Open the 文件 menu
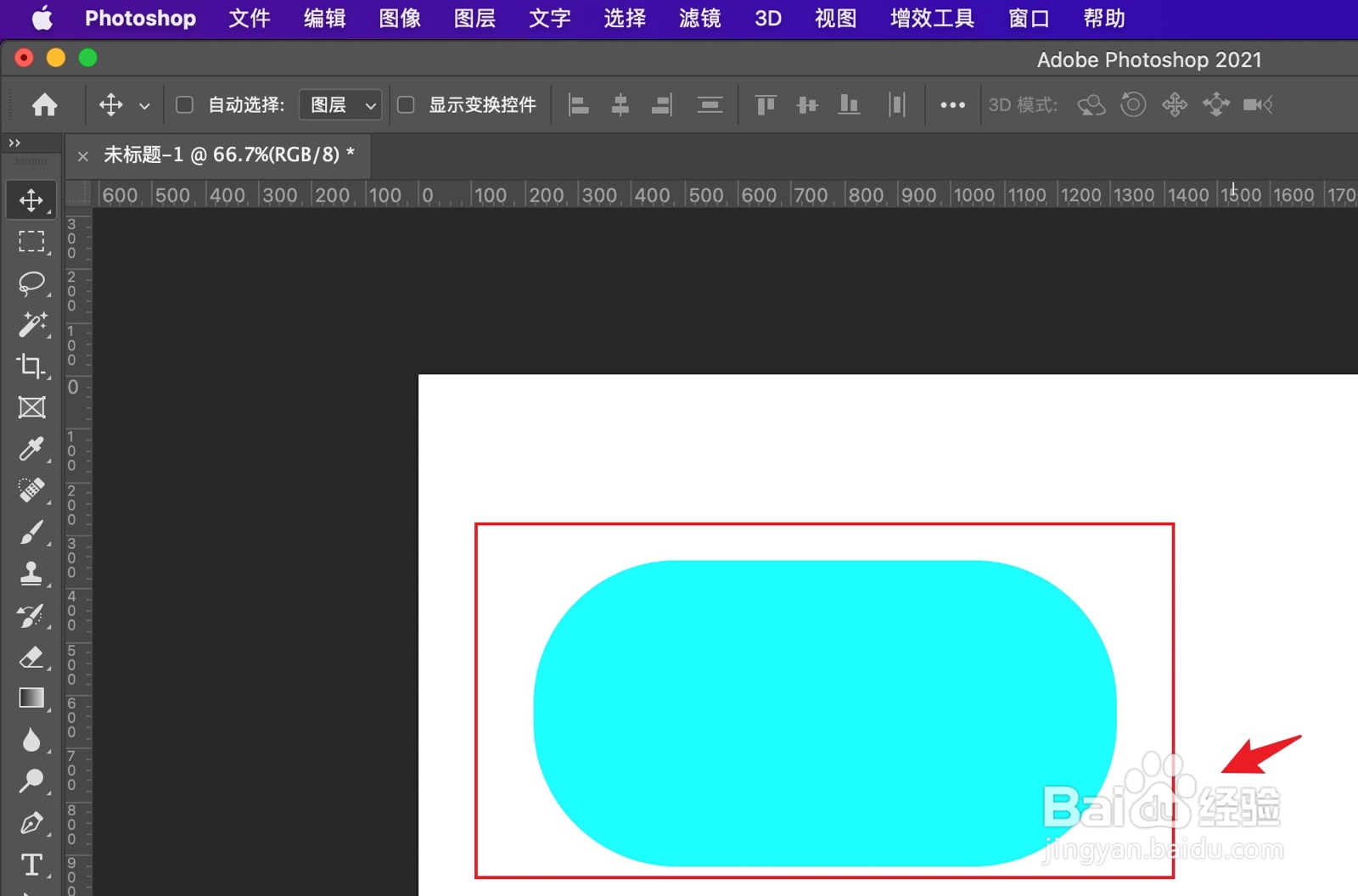Viewport: 1358px width, 896px height. tap(250, 18)
